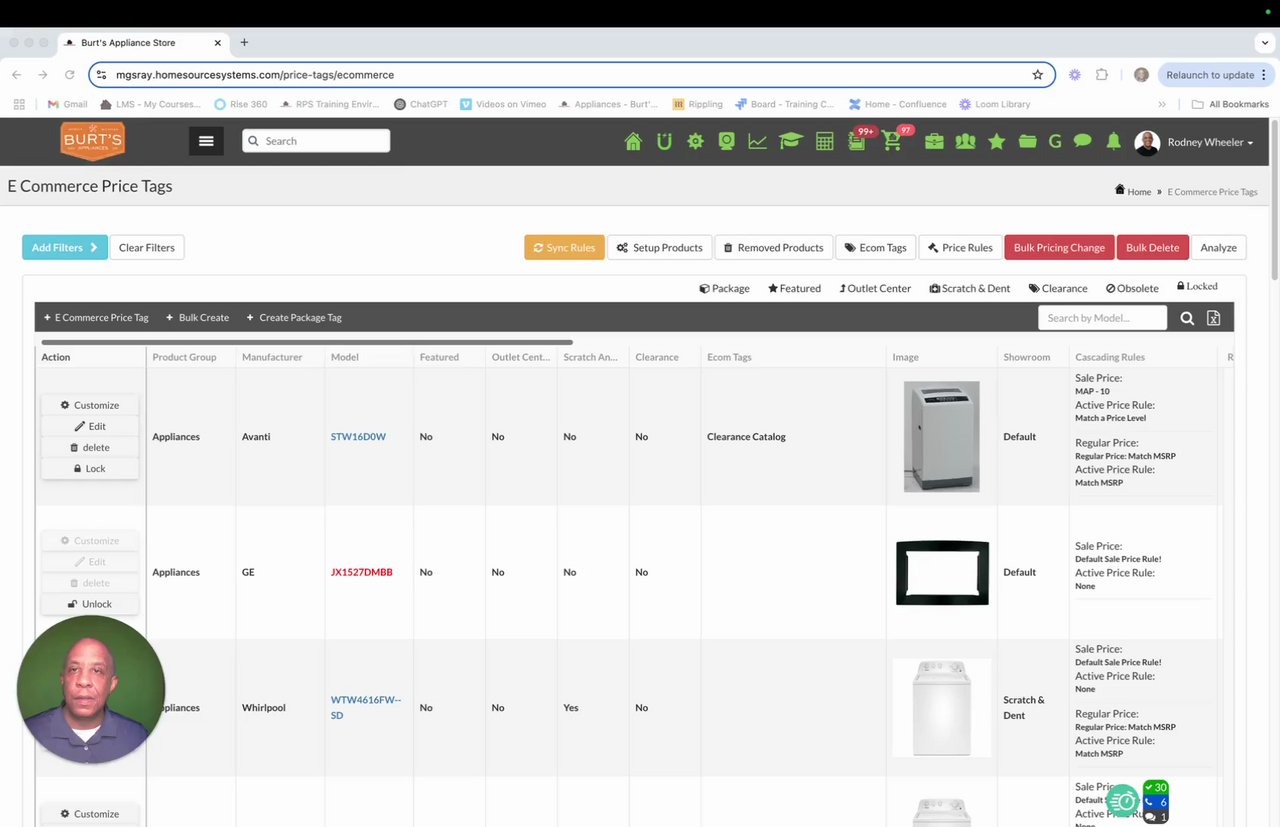Click the E Commerce Price Tag add option
Viewport: 1280px width, 827px height.
(96, 318)
